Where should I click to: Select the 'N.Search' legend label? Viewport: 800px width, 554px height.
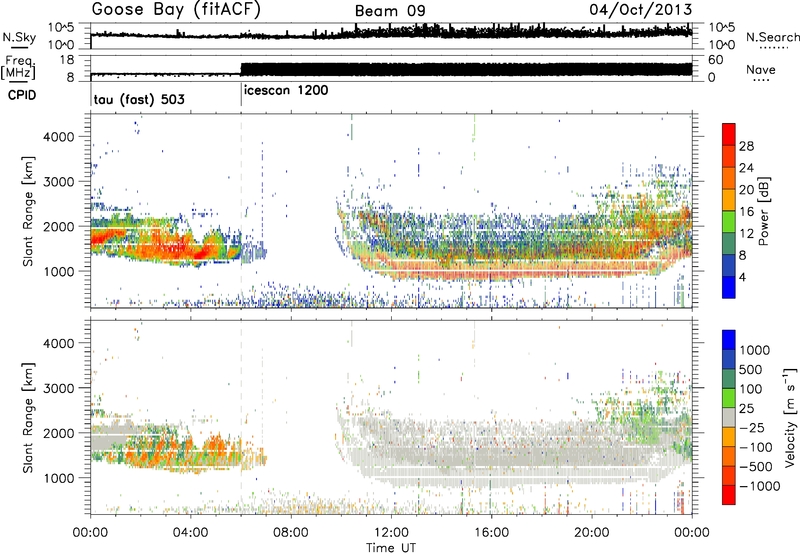772,37
